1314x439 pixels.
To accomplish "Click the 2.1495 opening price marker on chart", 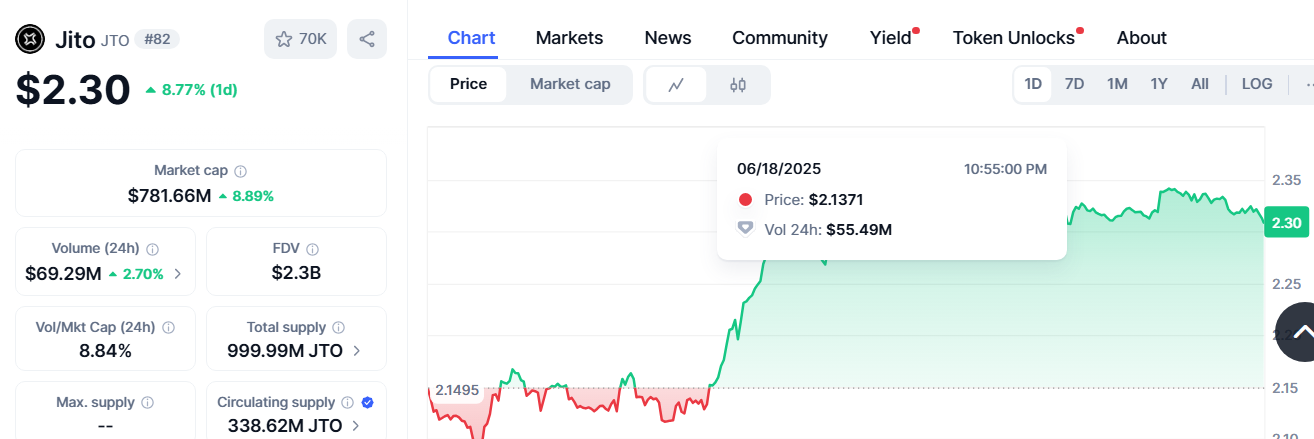I will (x=457, y=390).
